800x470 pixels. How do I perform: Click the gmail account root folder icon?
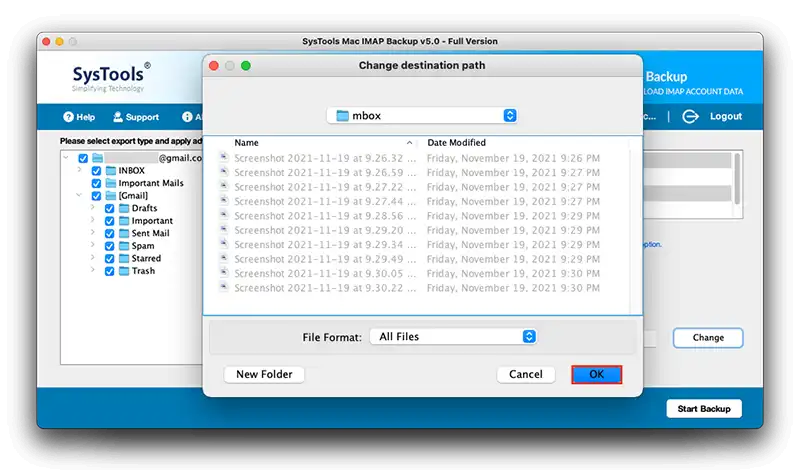pos(97,158)
